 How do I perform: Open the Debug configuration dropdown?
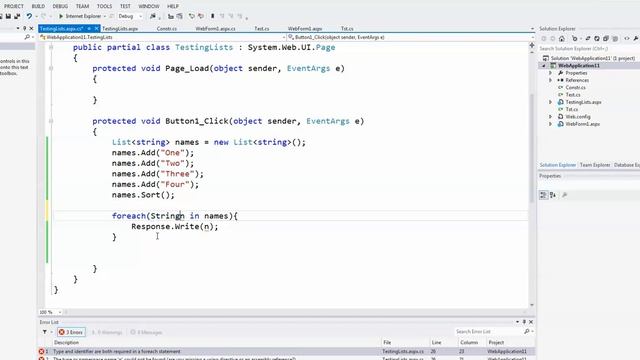click(x=130, y=16)
